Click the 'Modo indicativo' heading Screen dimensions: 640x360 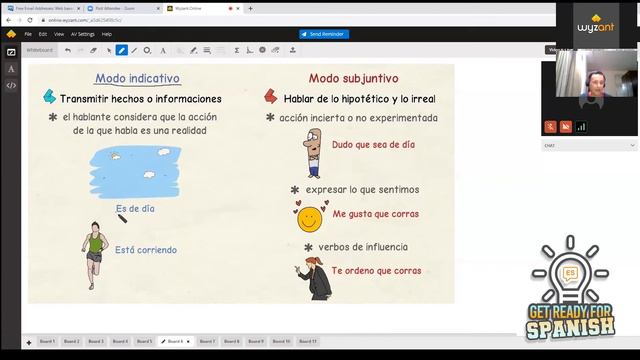tap(138, 78)
